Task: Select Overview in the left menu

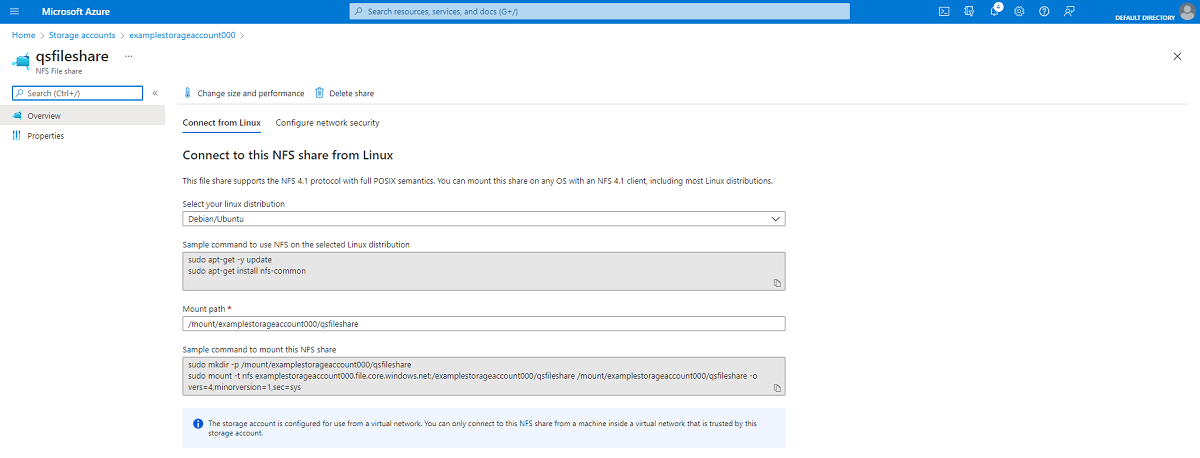Action: pyautogui.click(x=82, y=116)
